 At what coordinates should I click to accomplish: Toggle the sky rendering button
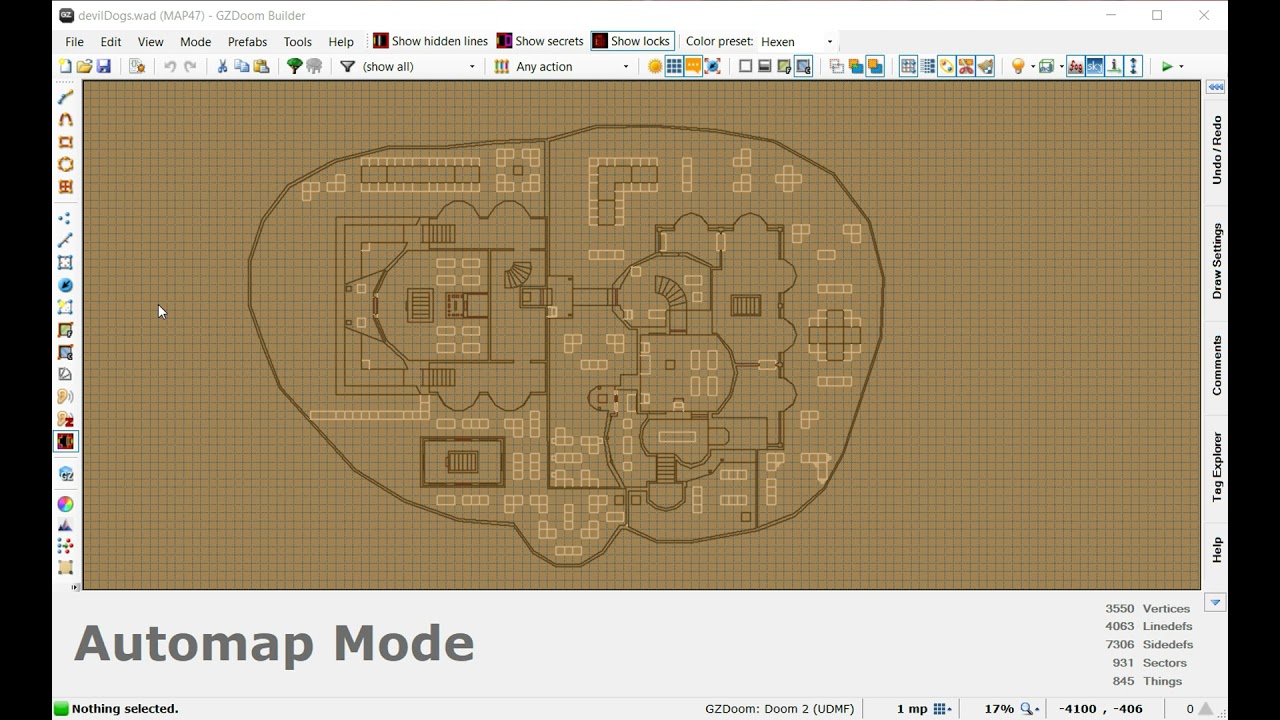pyautogui.click(x=1094, y=66)
